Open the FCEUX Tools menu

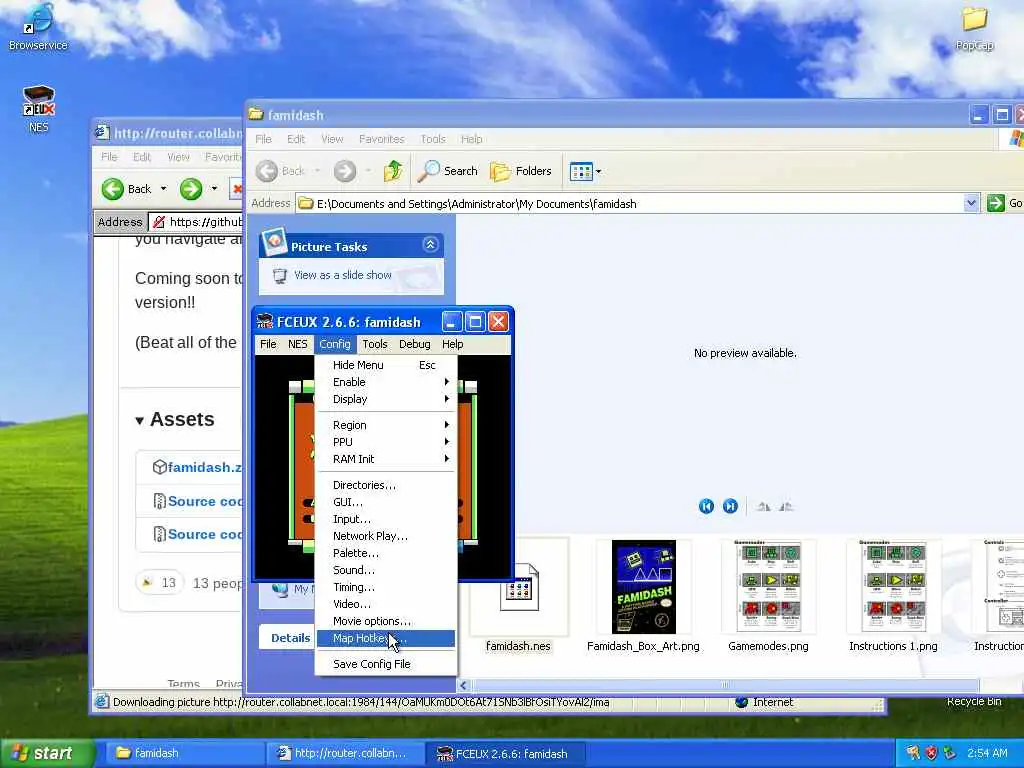(x=375, y=344)
